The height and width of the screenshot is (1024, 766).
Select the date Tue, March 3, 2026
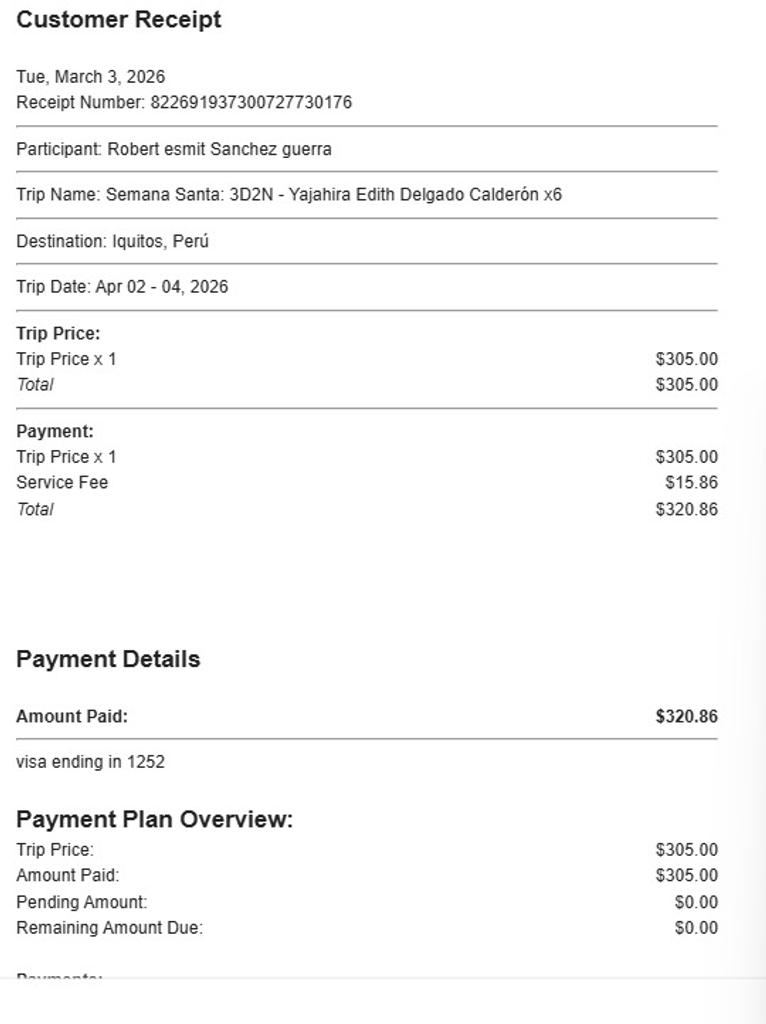[x=91, y=77]
